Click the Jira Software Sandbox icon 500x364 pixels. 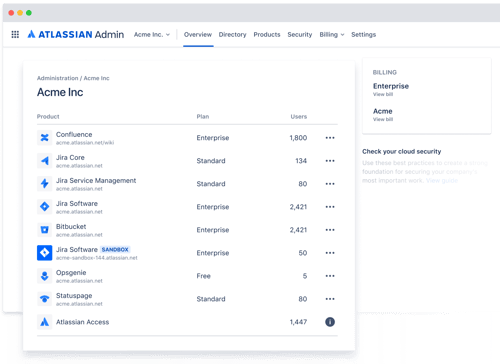point(45,253)
